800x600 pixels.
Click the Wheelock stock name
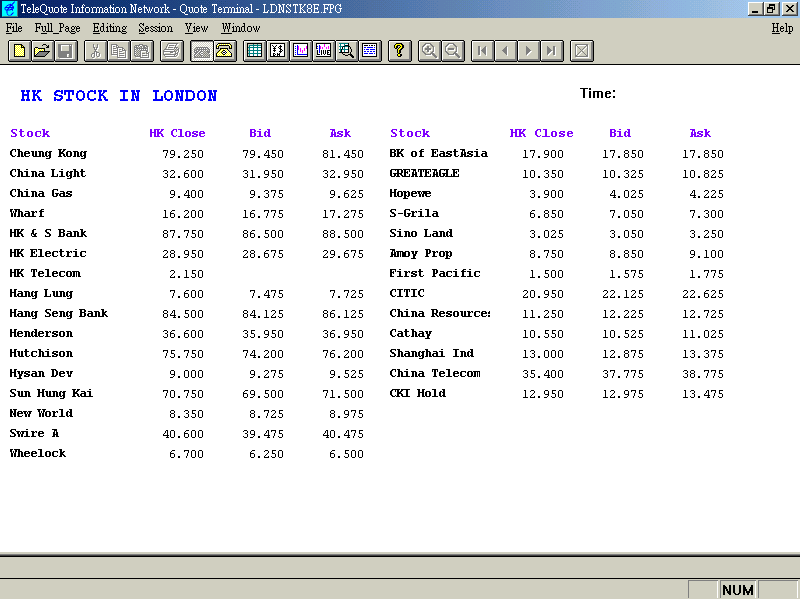[38, 453]
